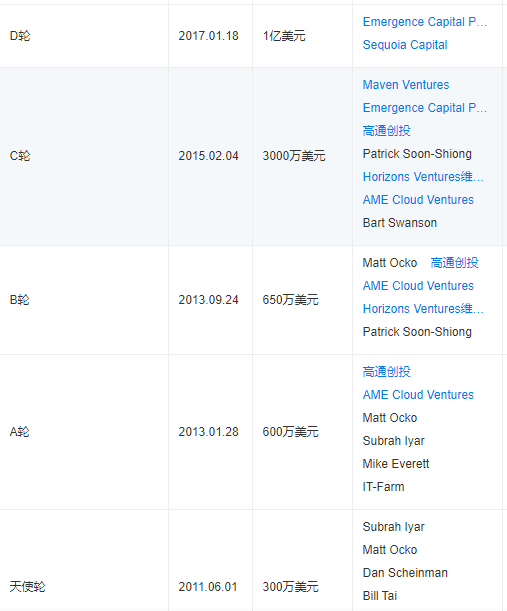Image resolution: width=507 pixels, height=611 pixels.
Task: Open the Maven Ventures investor link
Action: 406,85
